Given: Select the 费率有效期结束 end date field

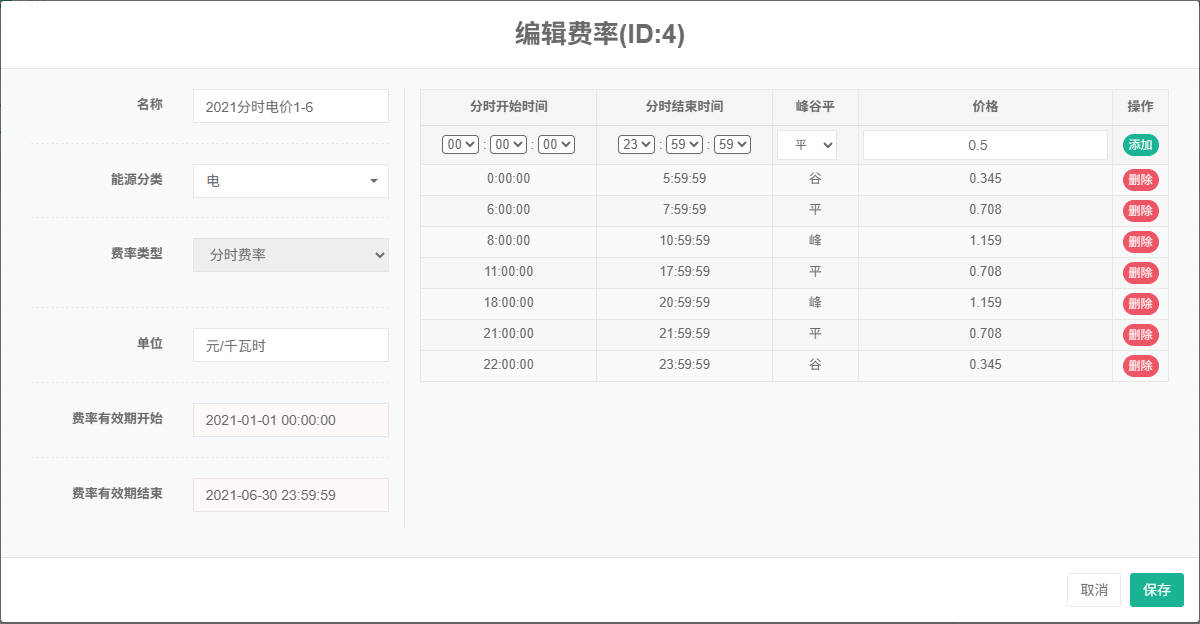Looking at the screenshot, I should click(290, 495).
